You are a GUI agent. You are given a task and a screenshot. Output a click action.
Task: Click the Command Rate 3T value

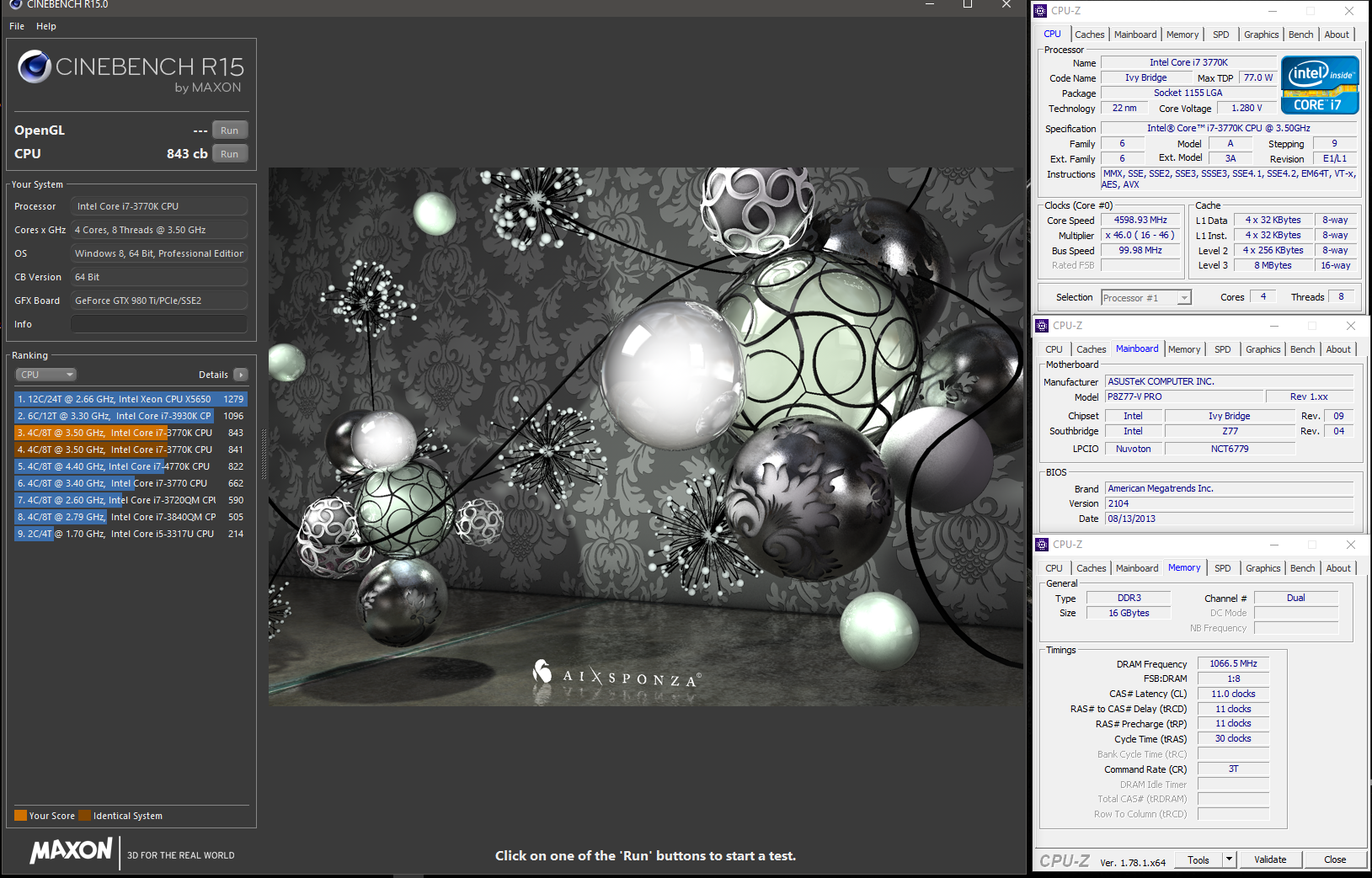coord(1233,769)
